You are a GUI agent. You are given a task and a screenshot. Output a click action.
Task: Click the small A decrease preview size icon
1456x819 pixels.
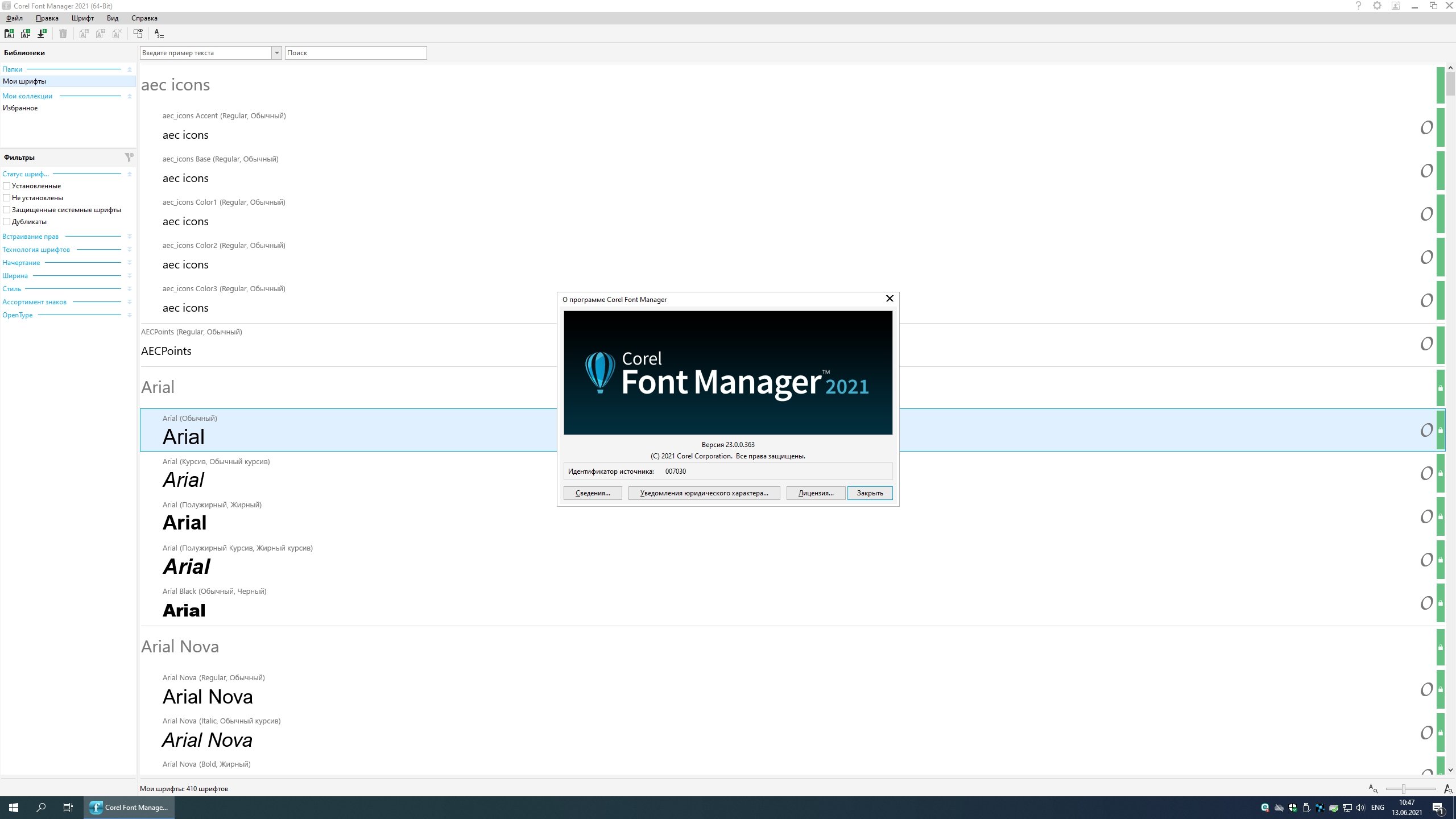pos(1373,789)
